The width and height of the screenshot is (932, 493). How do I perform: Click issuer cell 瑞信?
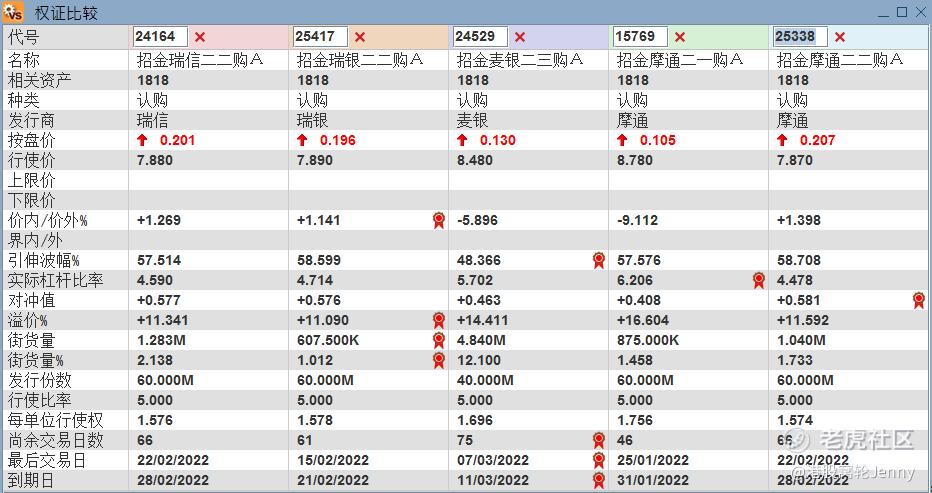pos(152,121)
